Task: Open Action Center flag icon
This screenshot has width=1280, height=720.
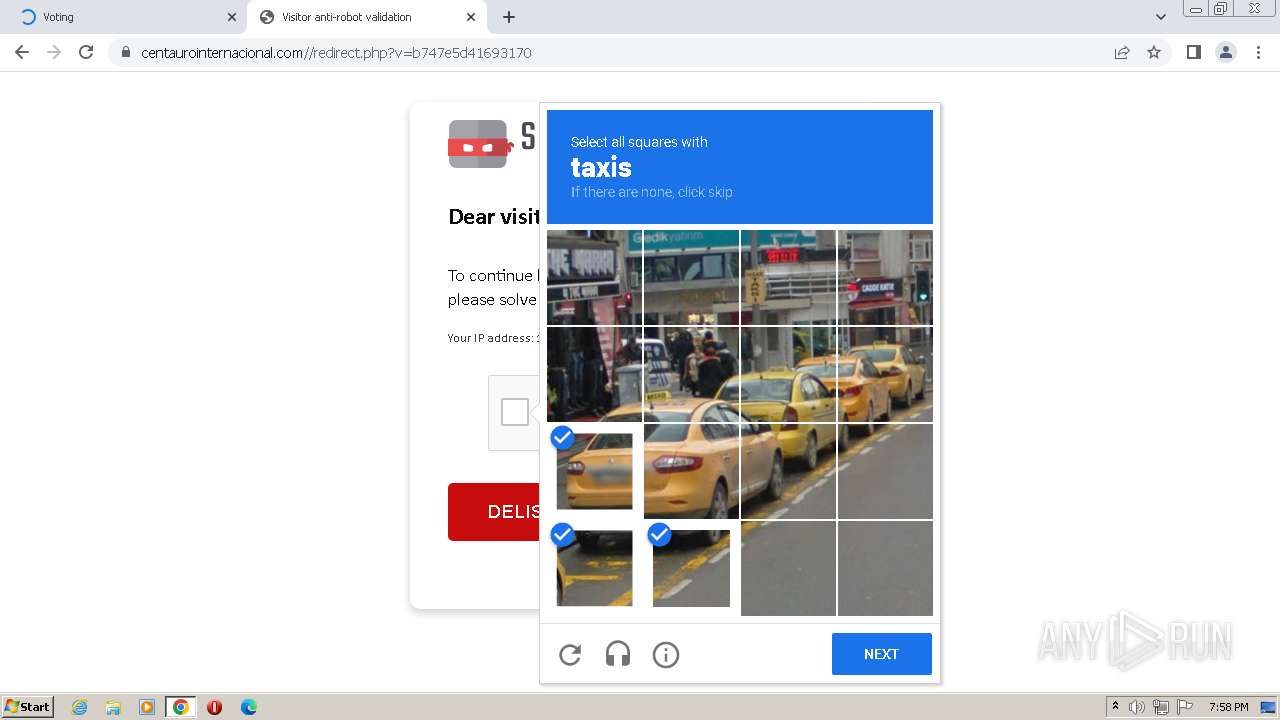Action: click(1185, 707)
